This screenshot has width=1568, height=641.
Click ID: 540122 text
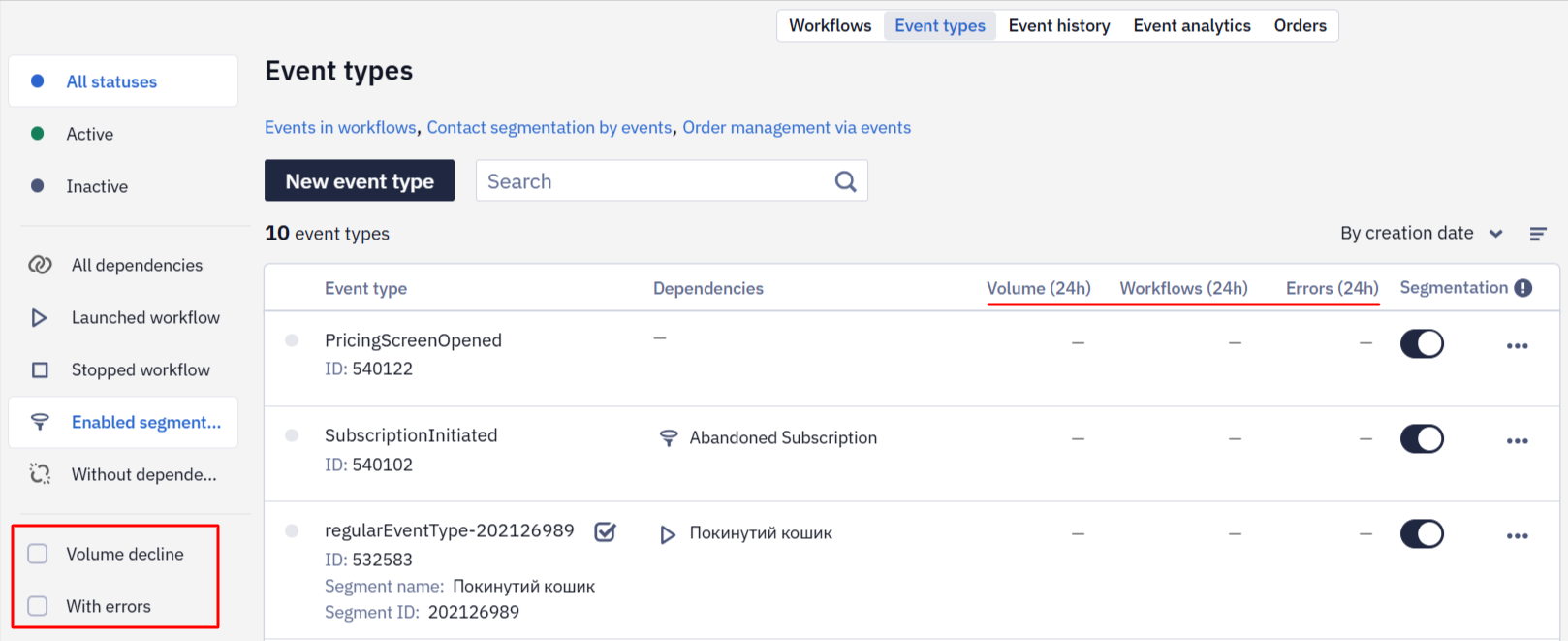point(368,369)
